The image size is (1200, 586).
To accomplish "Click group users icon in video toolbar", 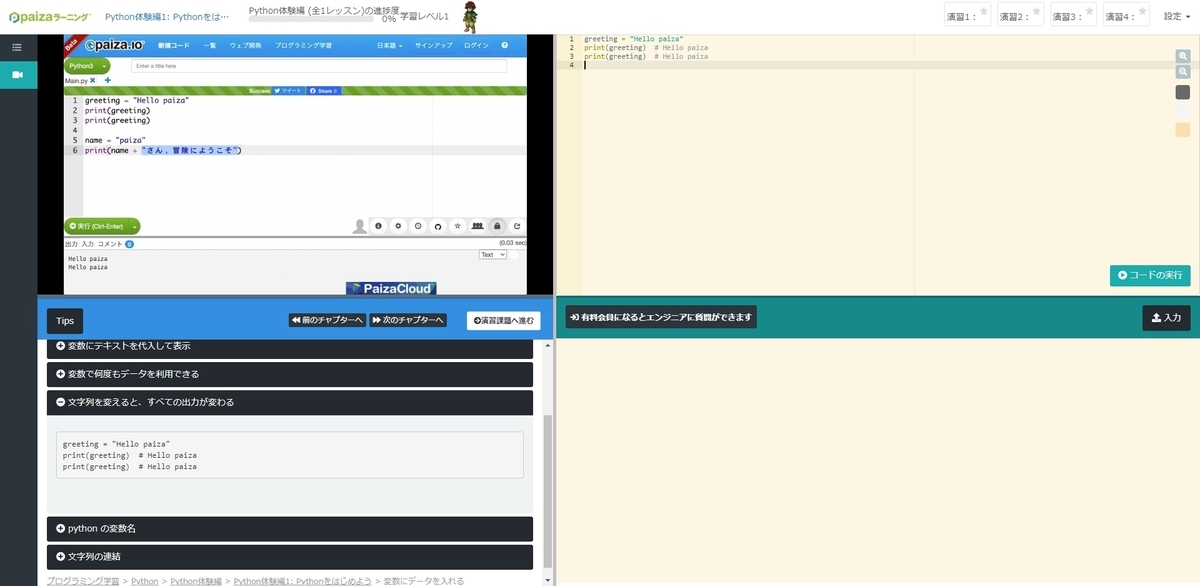I will click(x=477, y=226).
